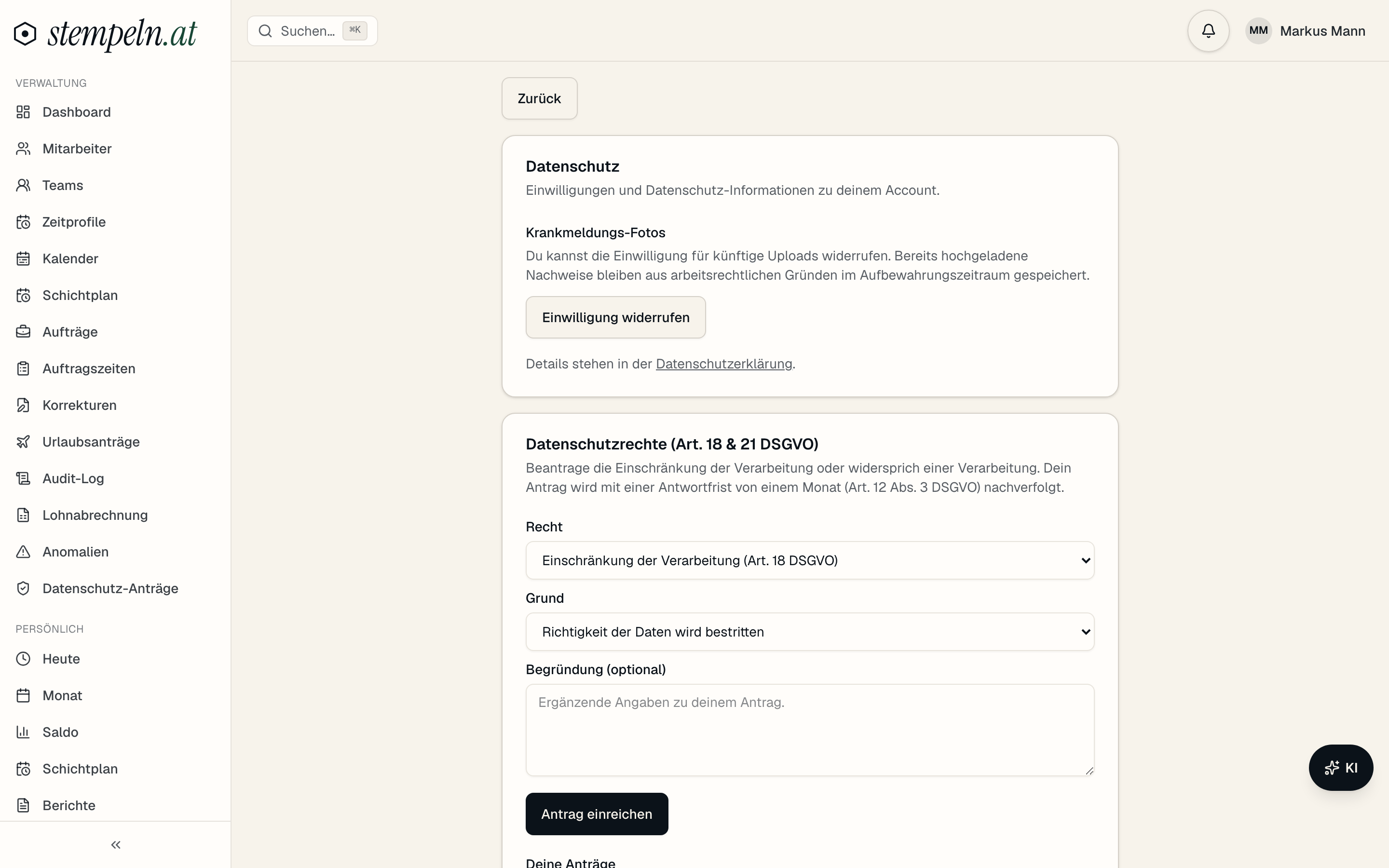Click the Monat calendar icon
This screenshot has width=1389, height=868.
[23, 696]
